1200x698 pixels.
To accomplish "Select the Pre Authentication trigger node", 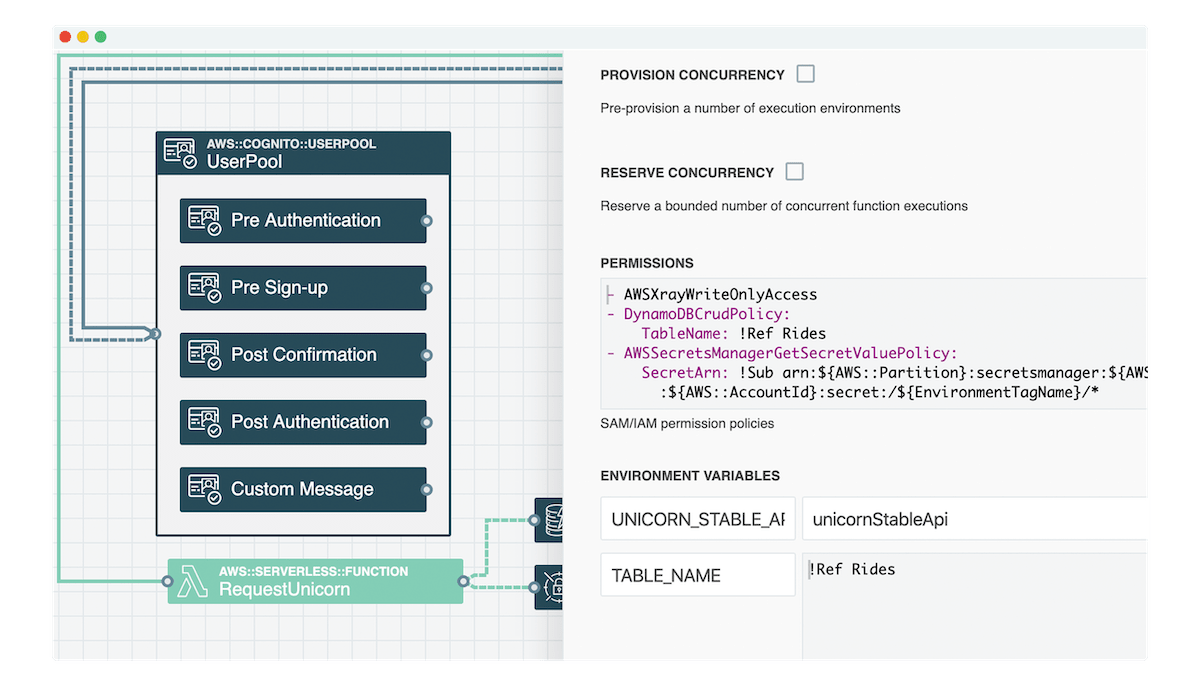I will point(303,220).
